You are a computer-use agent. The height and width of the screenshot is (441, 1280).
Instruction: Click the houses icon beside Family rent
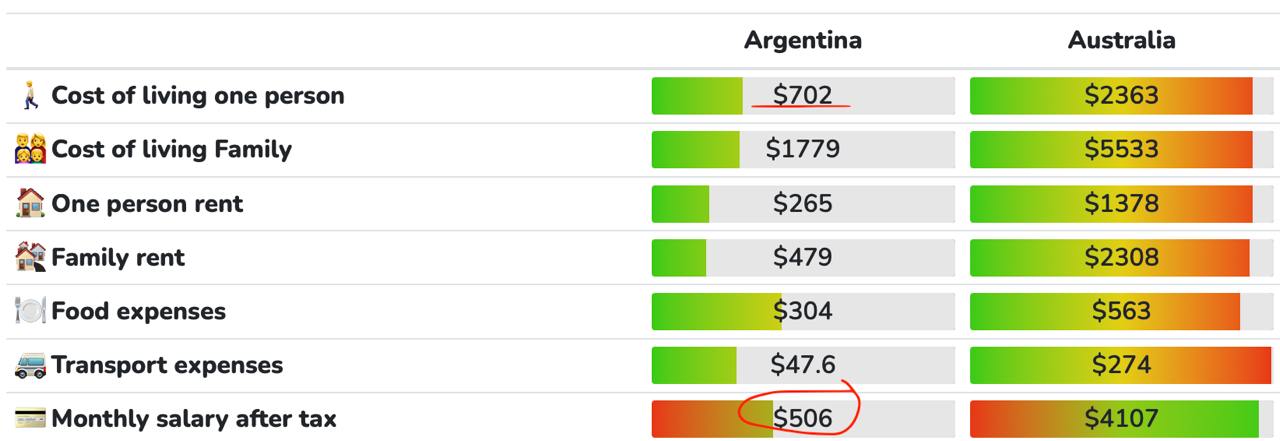click(30, 257)
